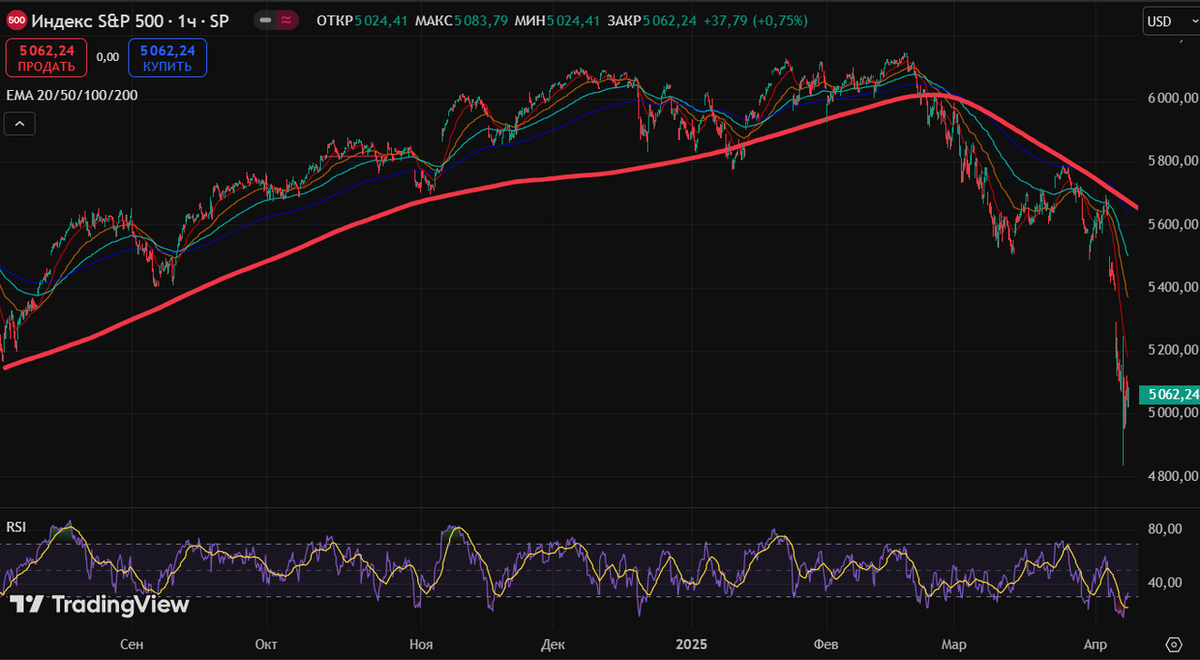Viewport: 1200px width, 660px height.
Task: Select the EMA 20/50/100/200 indicator label
Action: point(72,95)
